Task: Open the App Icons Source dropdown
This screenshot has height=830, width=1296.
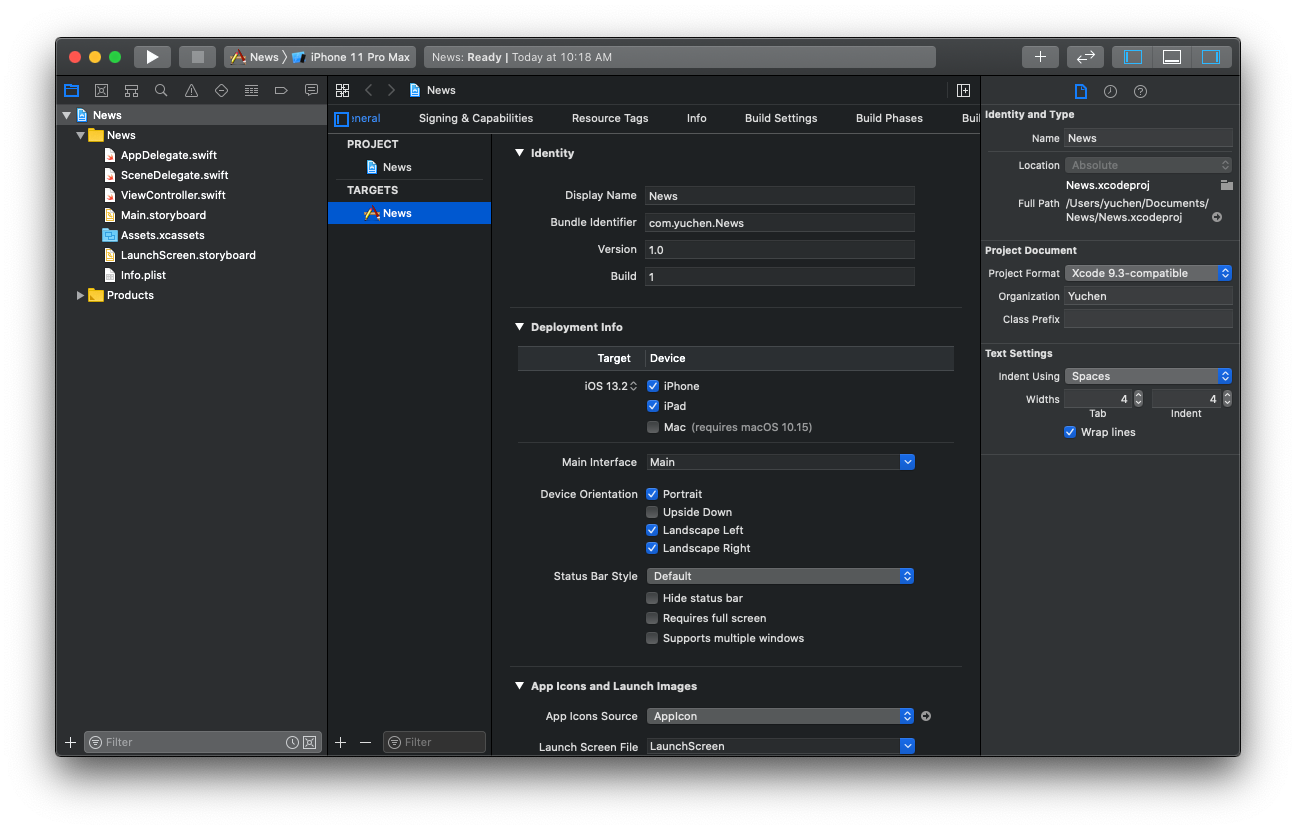Action: 780,716
